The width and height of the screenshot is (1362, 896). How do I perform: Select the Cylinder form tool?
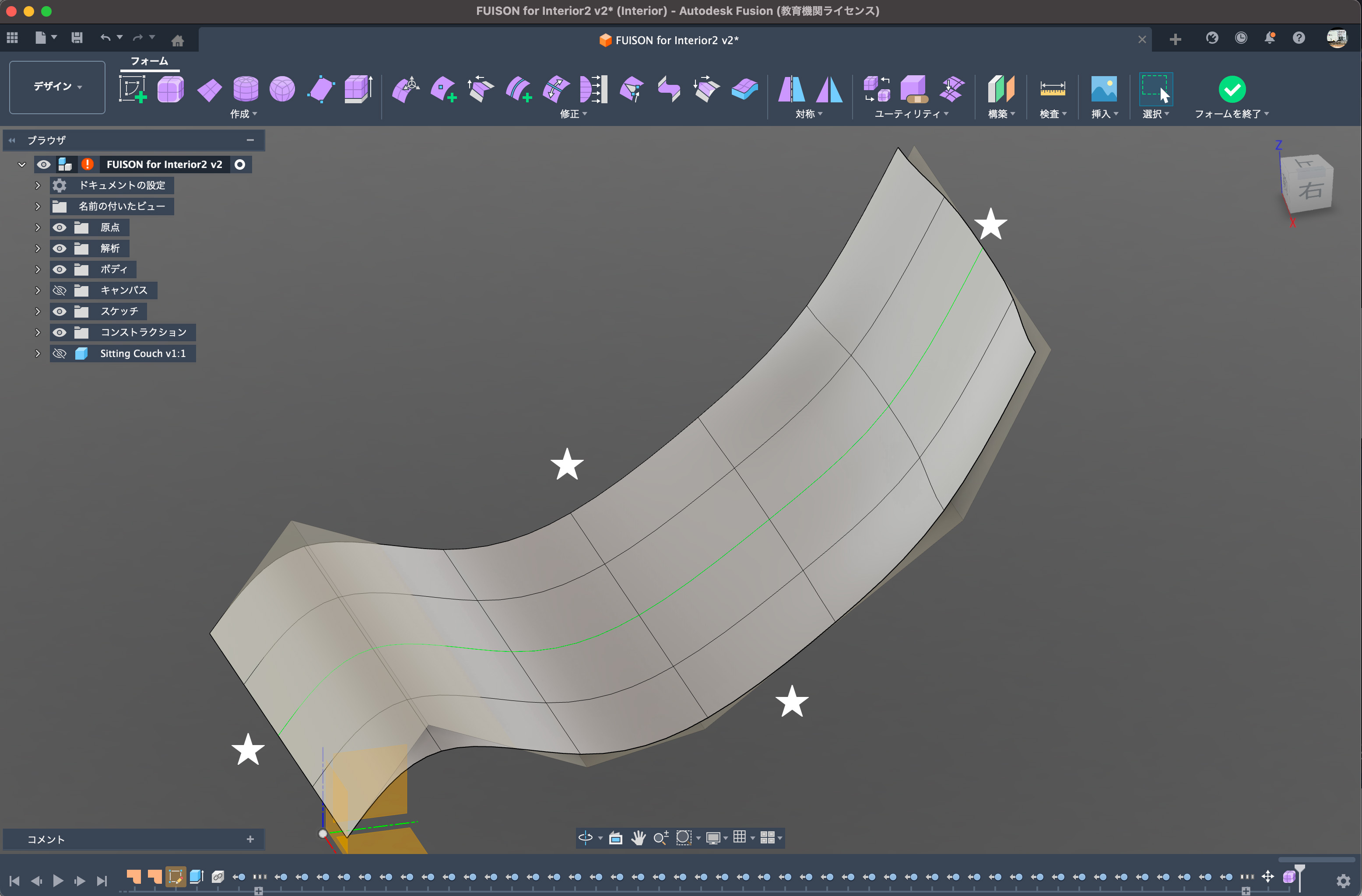pos(246,89)
